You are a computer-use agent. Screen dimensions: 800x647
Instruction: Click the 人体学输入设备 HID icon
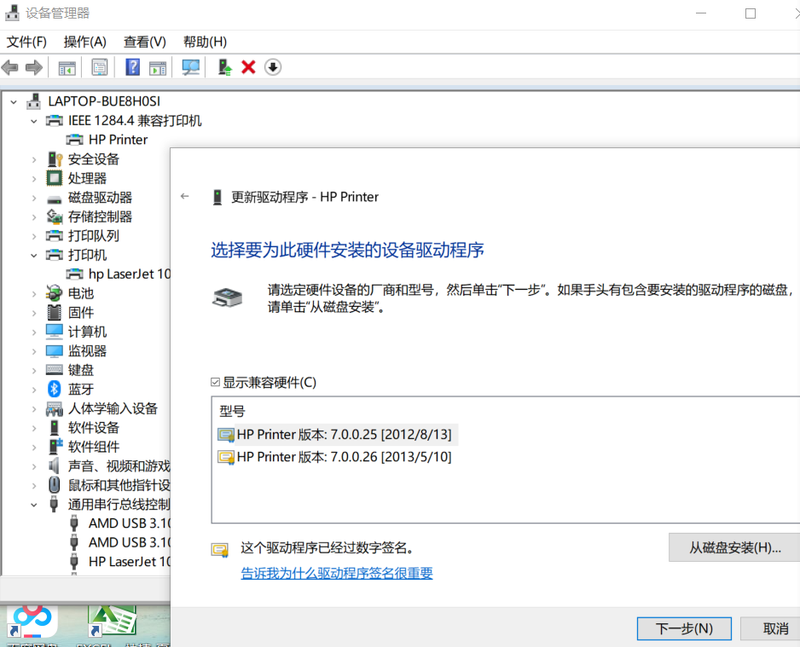[54, 409]
